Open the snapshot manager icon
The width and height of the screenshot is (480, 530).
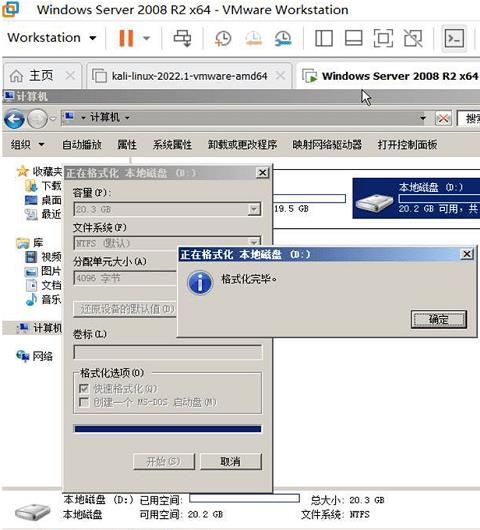[x=283, y=38]
